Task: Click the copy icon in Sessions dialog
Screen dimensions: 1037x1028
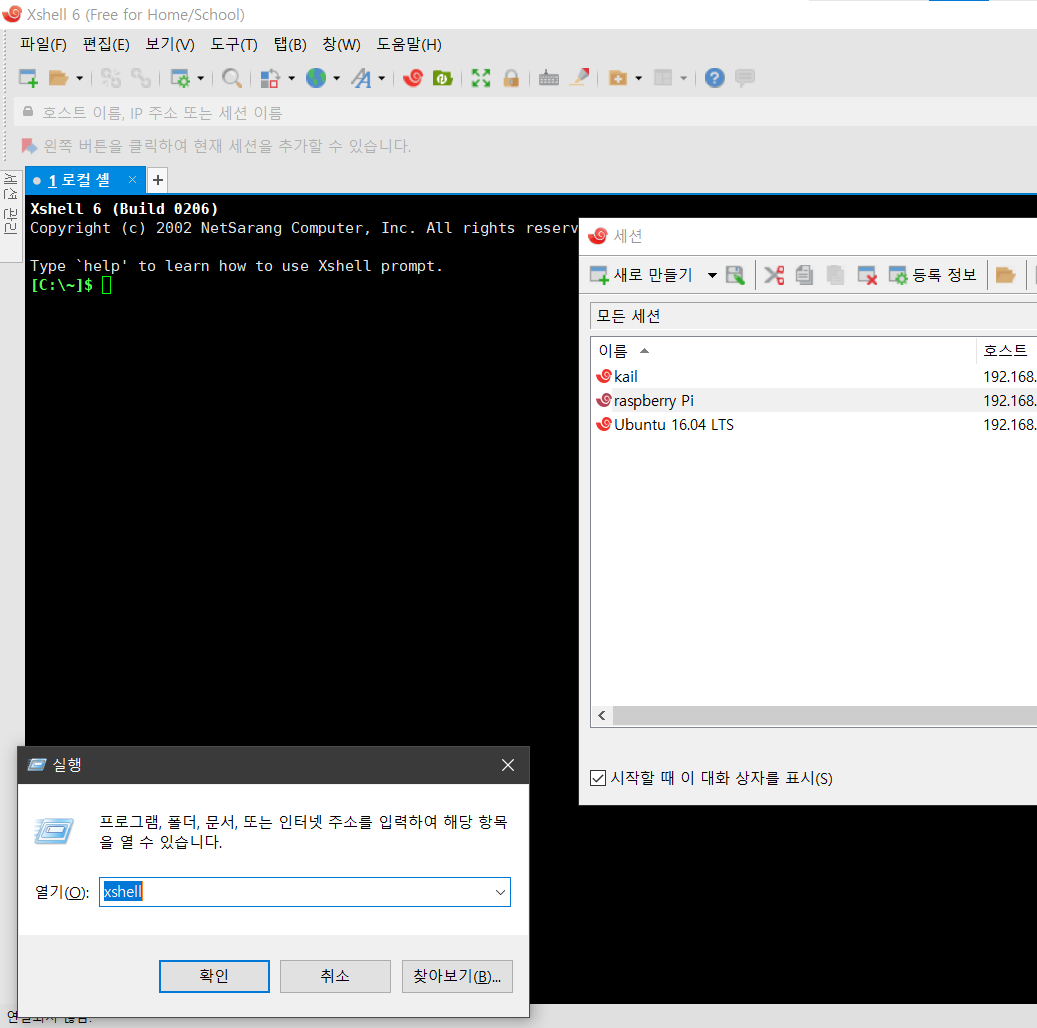Action: click(x=804, y=275)
